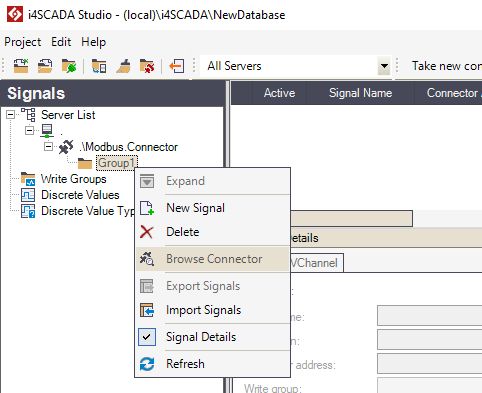Click the exit arrow toolbar icon
This screenshot has width=482, height=393.
[x=177, y=66]
